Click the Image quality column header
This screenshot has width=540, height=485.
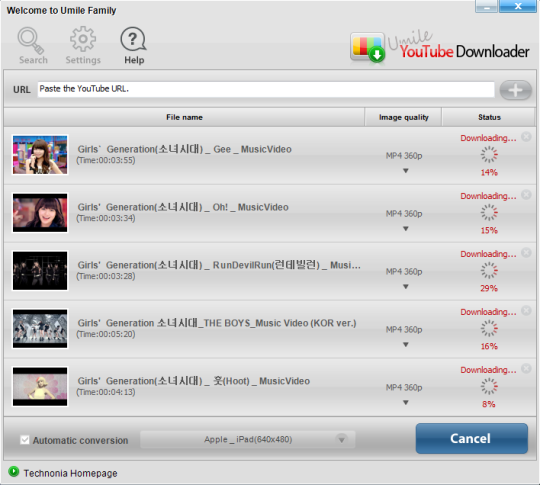click(403, 117)
